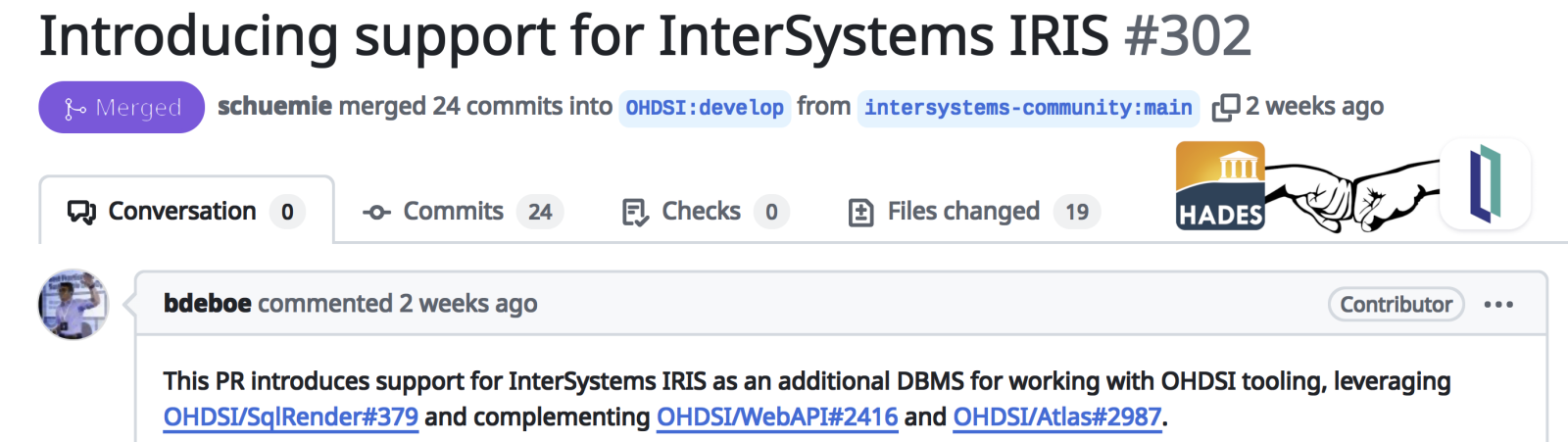The image size is (1568, 442).
Task: Follow the OHDSI/Atlas#2987 link
Action: [x=1057, y=417]
